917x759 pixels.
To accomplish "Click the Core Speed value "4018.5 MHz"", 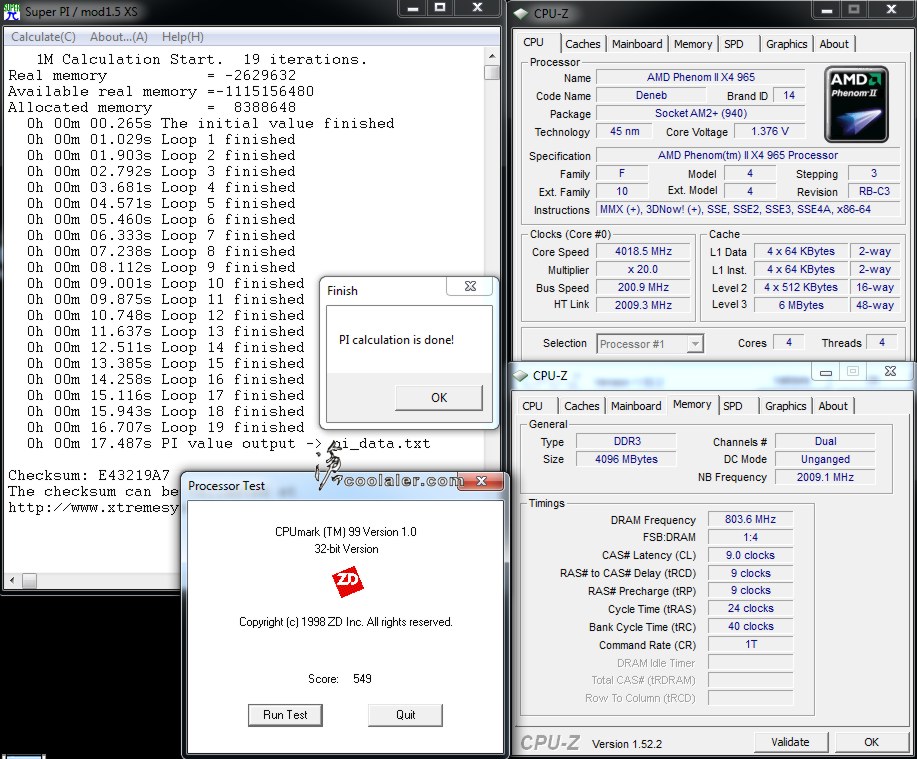I will click(x=643, y=251).
